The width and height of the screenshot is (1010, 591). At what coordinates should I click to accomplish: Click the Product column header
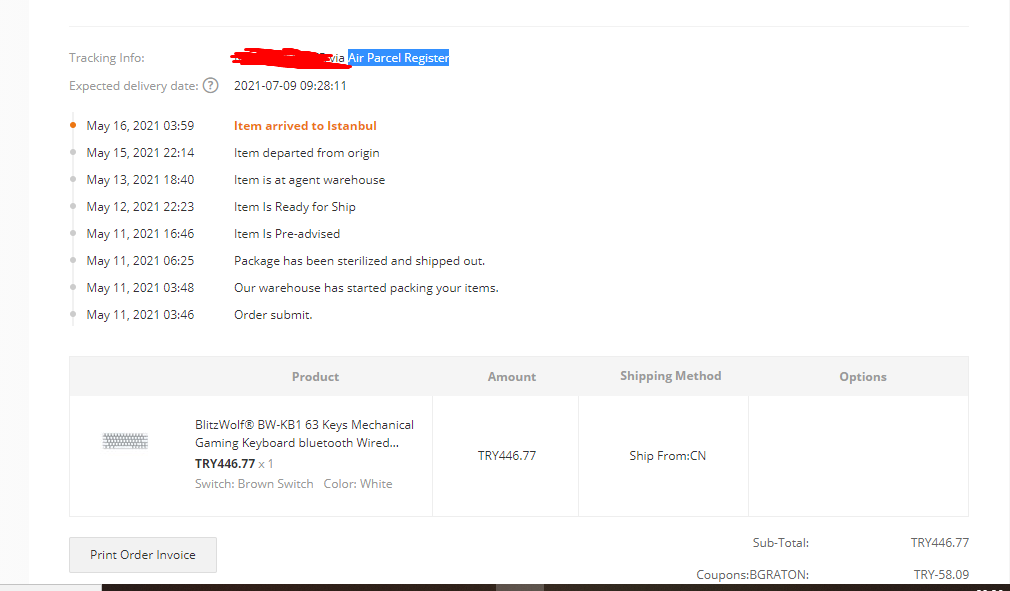click(315, 377)
